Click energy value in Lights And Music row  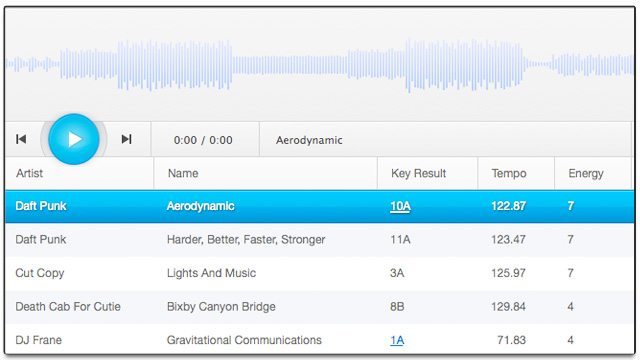[x=571, y=273]
